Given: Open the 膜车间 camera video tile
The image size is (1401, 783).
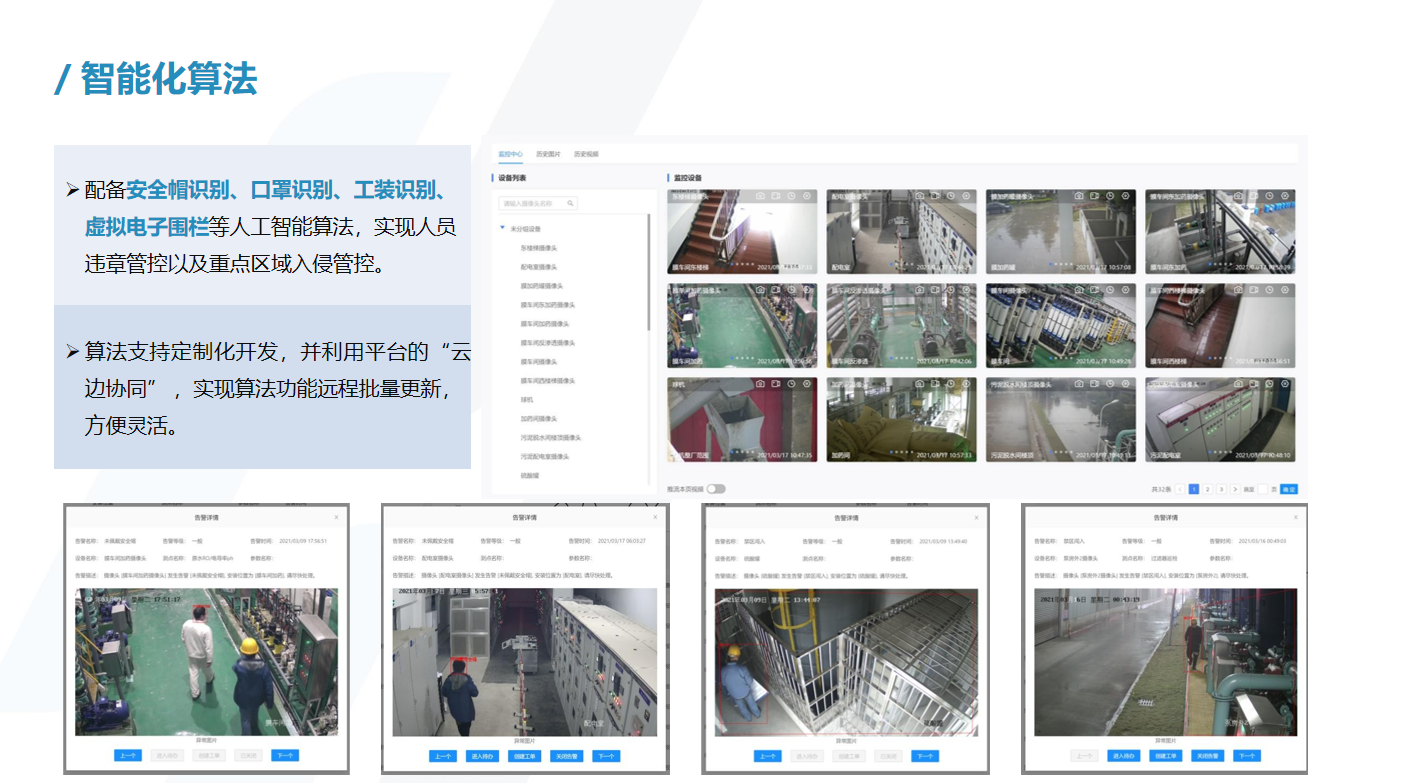Looking at the screenshot, I should (1061, 326).
